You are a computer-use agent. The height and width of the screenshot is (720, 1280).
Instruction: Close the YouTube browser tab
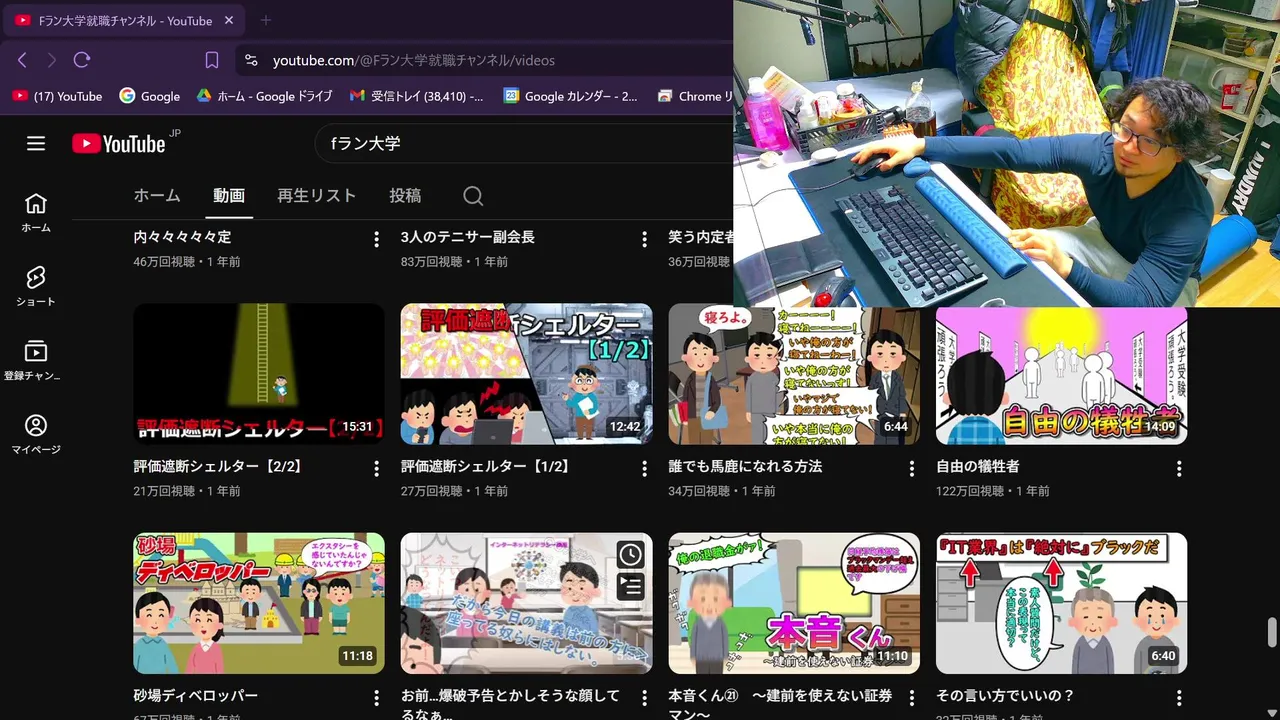click(x=229, y=20)
